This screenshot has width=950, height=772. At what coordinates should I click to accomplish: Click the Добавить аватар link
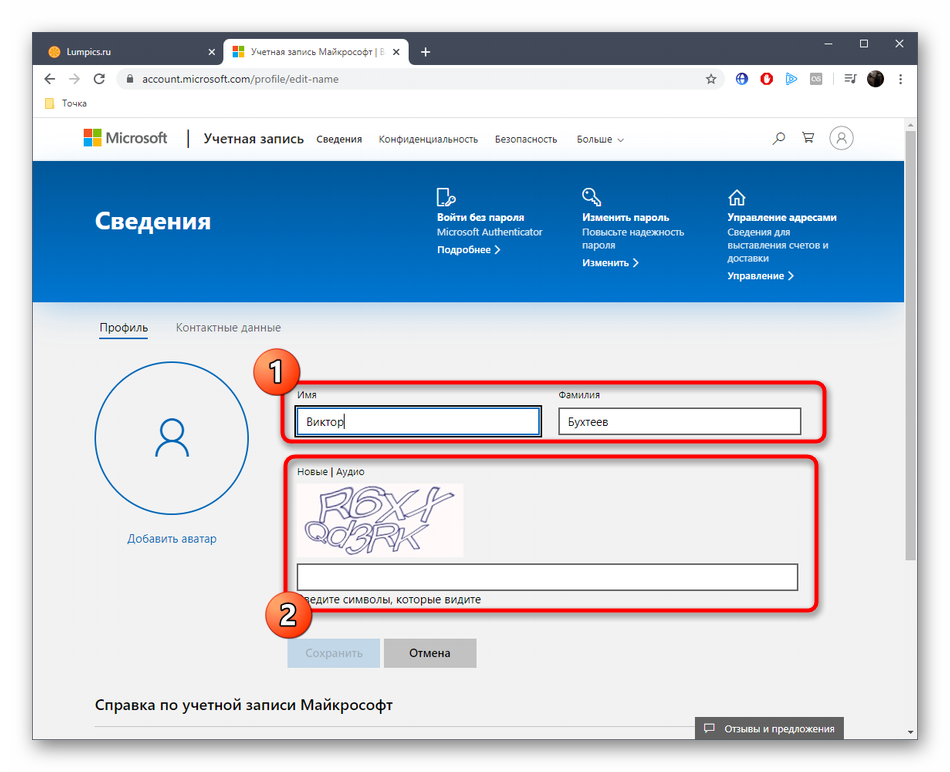click(171, 539)
